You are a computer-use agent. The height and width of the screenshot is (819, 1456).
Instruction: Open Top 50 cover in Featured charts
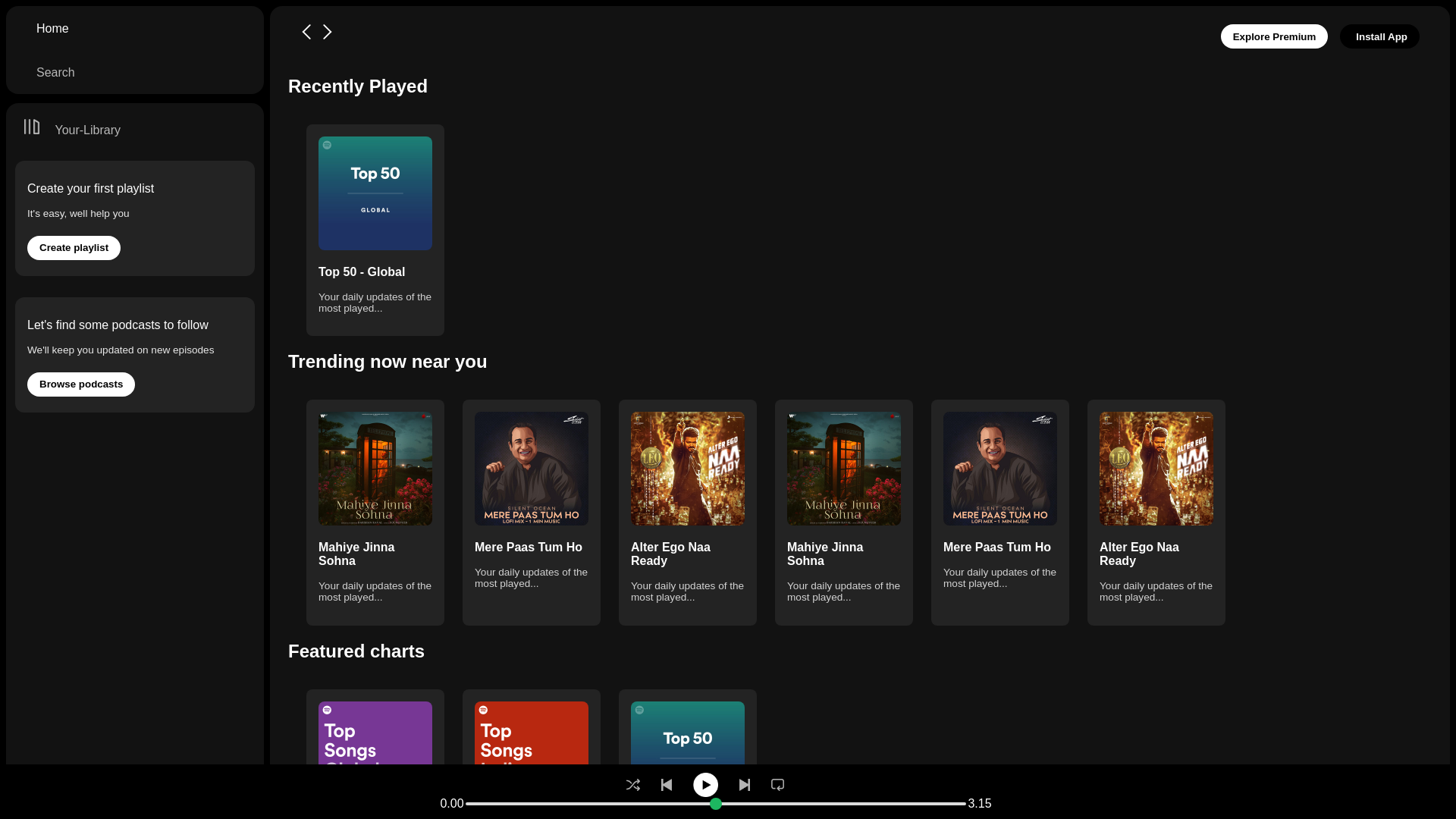(688, 733)
